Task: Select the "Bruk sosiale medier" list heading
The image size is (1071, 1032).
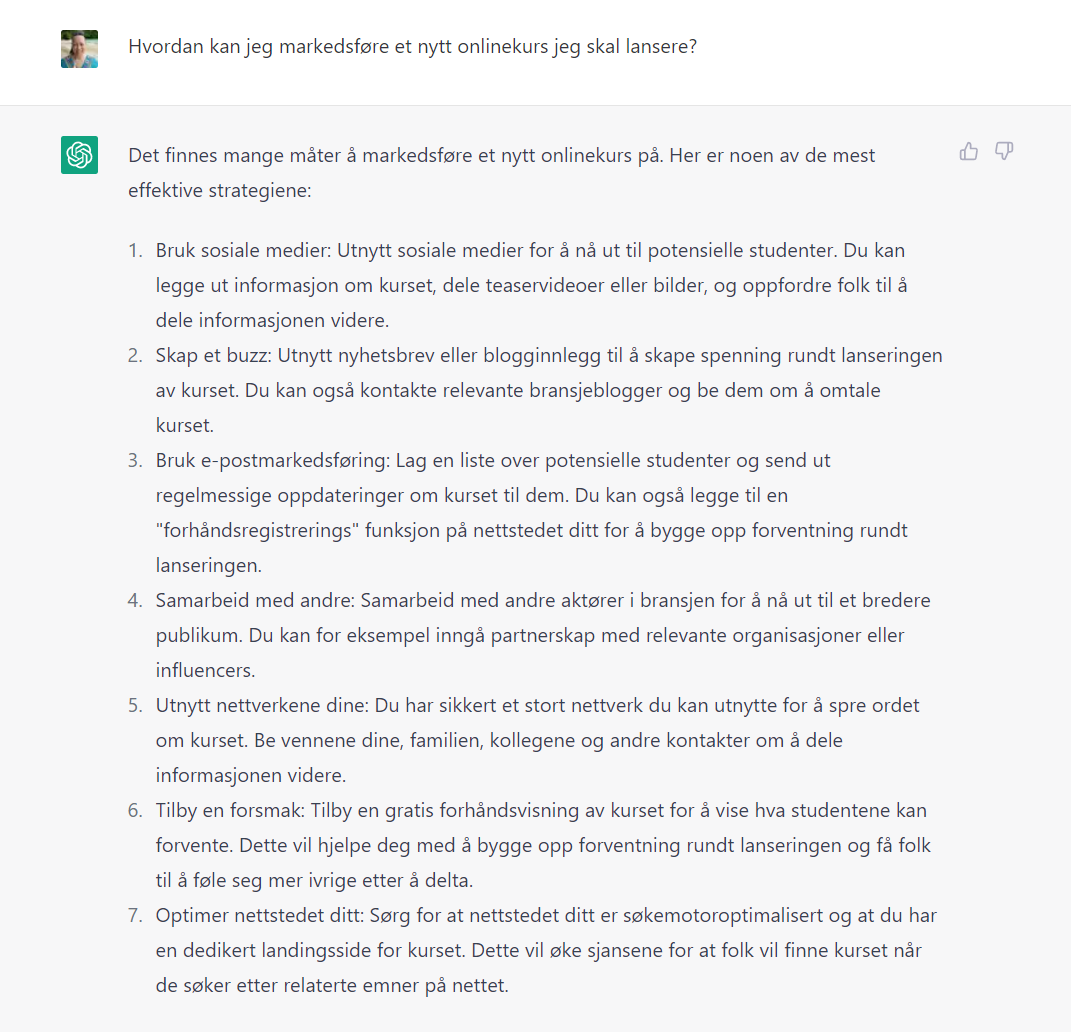Action: tap(242, 251)
